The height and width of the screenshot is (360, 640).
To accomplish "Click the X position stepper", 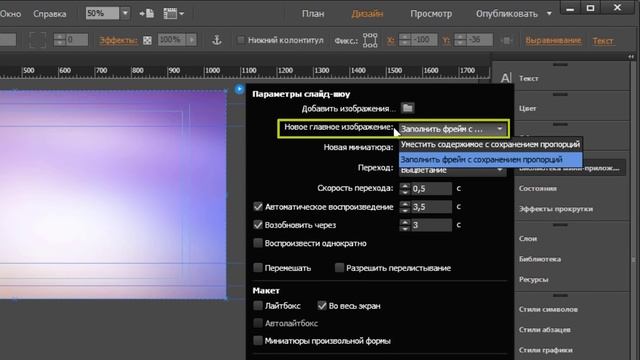I will click(404, 40).
